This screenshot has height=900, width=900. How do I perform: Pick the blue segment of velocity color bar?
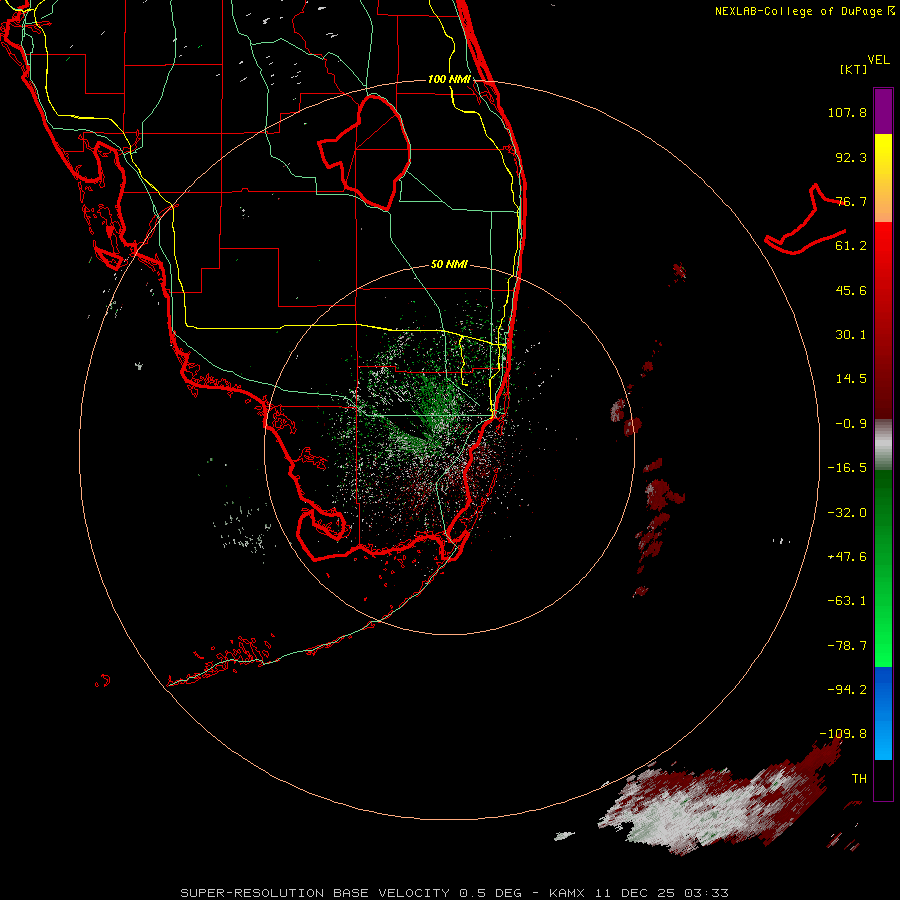pyautogui.click(x=883, y=713)
